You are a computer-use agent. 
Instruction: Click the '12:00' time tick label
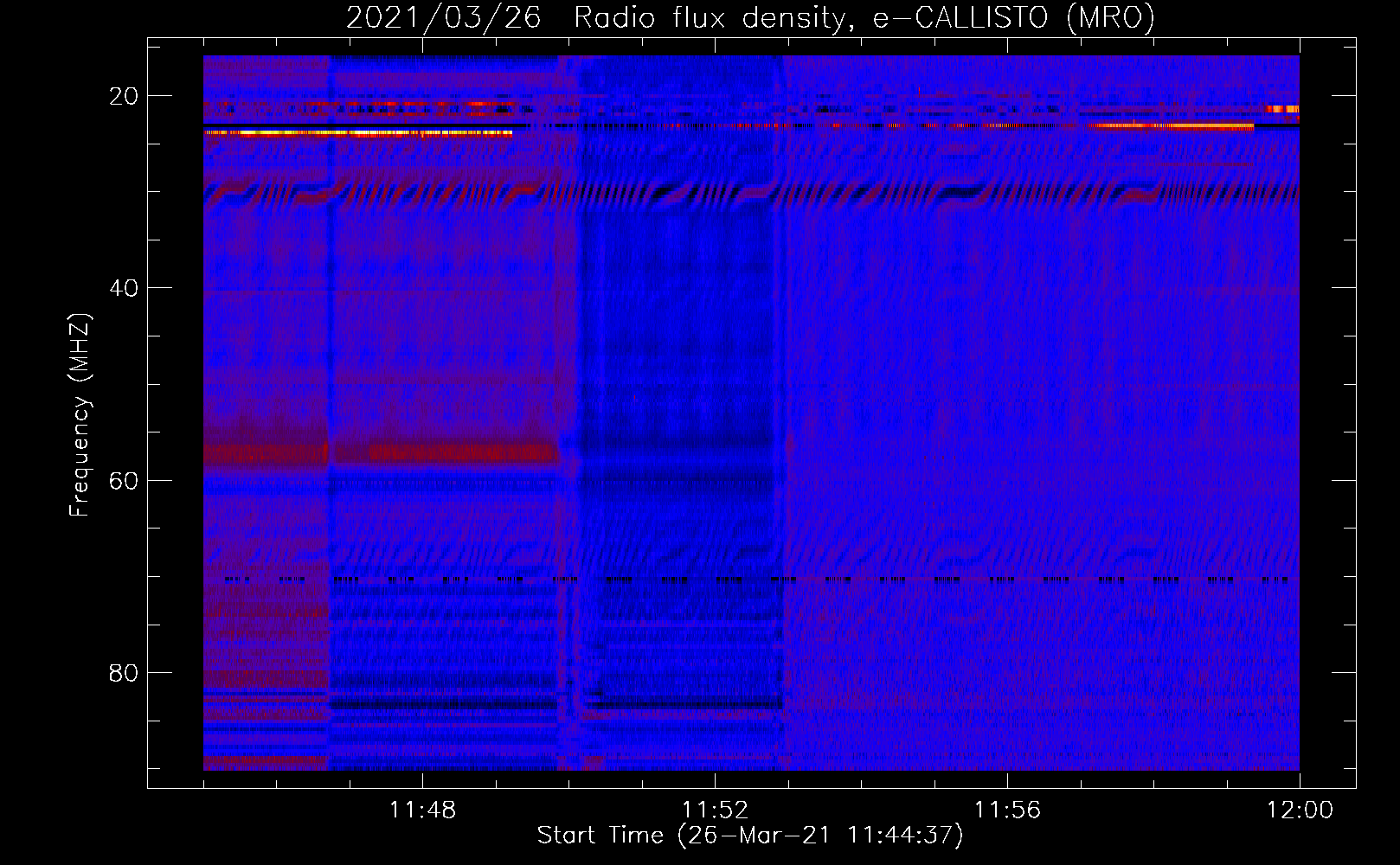1300,811
